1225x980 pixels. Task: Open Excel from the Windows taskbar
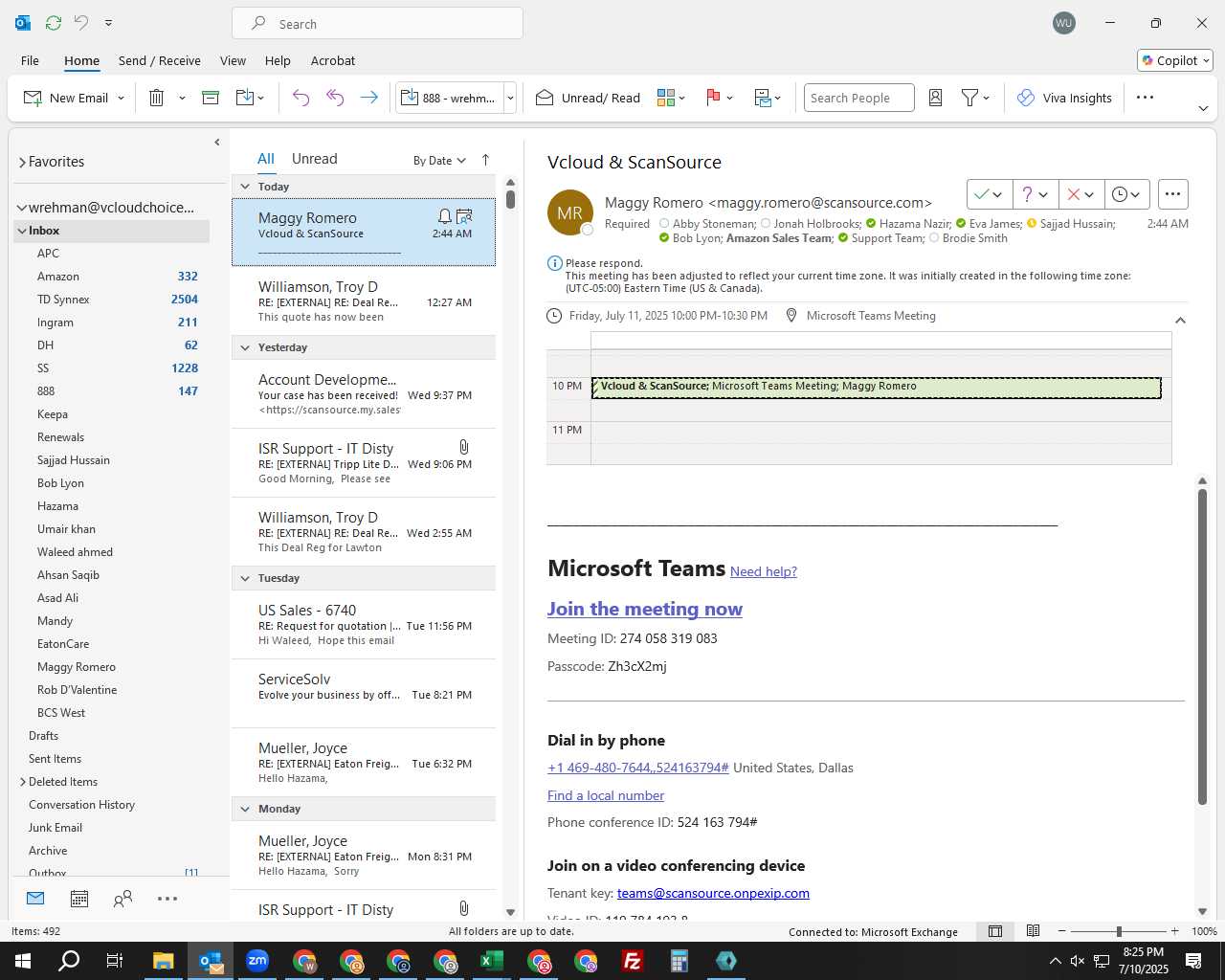click(492, 961)
